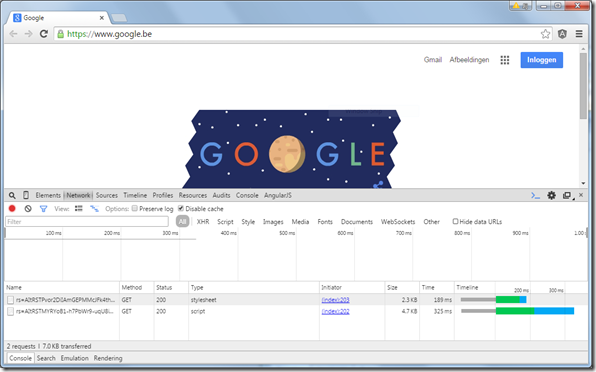Close the Google browser tab

(x=101, y=18)
